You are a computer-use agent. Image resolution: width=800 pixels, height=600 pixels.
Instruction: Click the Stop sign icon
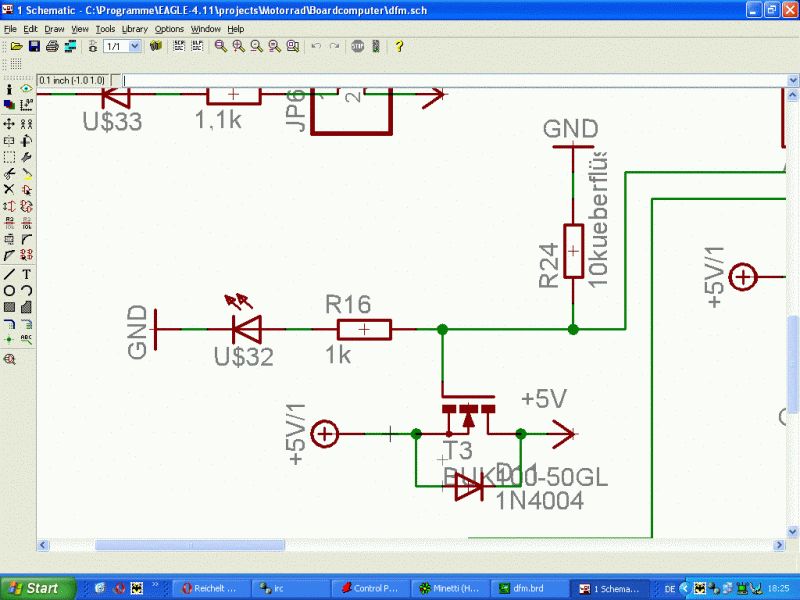(x=358, y=46)
